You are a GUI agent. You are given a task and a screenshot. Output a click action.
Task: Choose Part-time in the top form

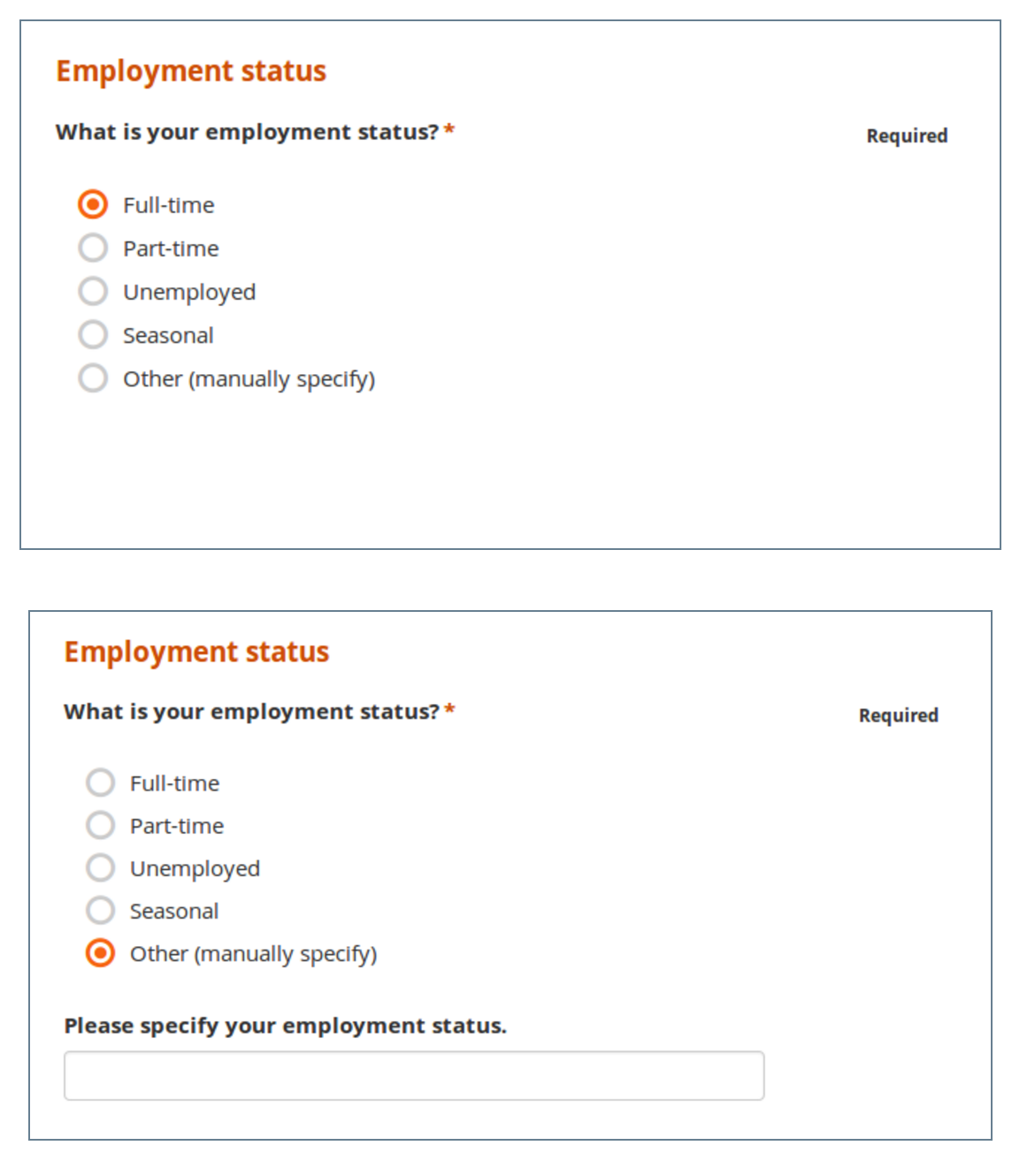pyautogui.click(x=93, y=248)
